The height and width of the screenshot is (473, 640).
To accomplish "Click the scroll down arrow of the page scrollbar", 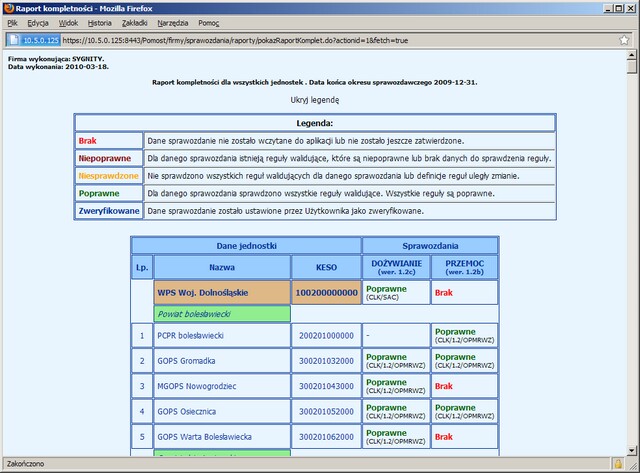I will pyautogui.click(x=632, y=451).
